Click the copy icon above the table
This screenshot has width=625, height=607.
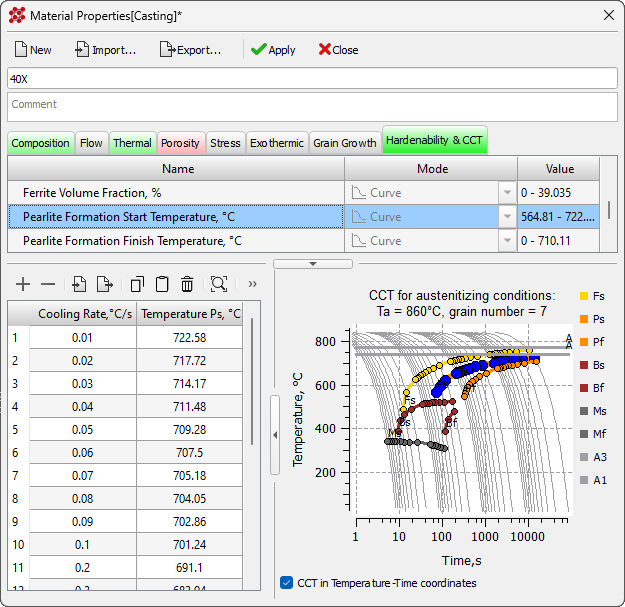point(138,285)
